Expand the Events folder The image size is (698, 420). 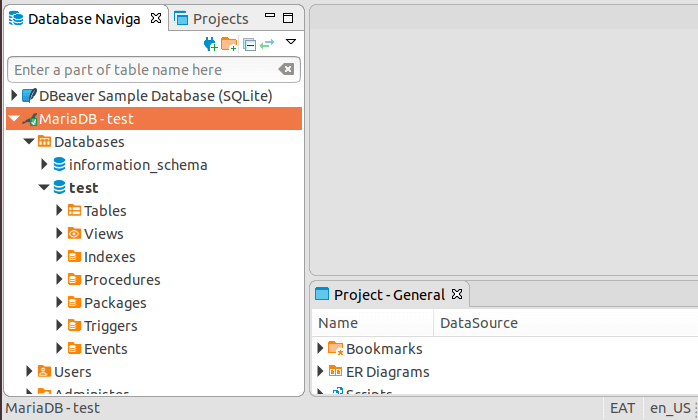point(59,348)
